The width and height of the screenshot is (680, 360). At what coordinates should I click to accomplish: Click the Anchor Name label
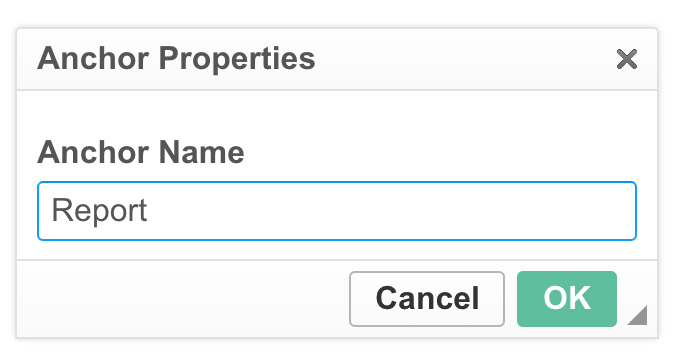tap(141, 152)
